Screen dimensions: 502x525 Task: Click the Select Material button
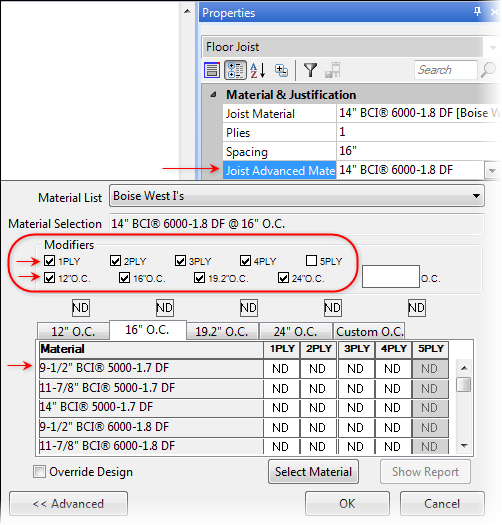(x=313, y=472)
